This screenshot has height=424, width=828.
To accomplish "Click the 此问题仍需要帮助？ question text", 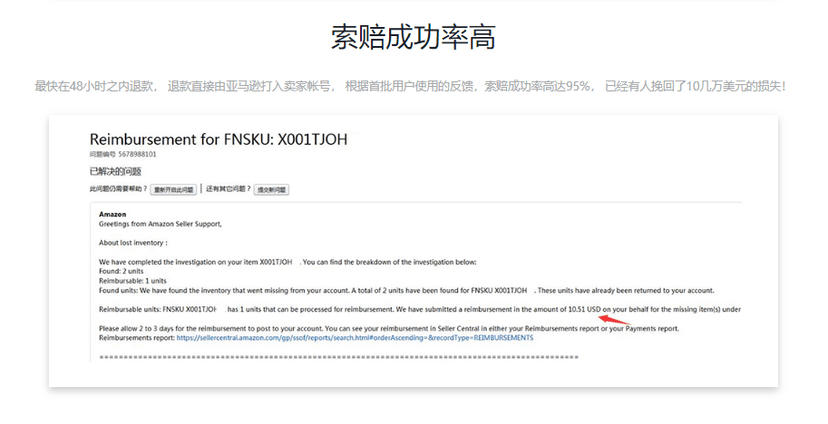I will pos(118,189).
